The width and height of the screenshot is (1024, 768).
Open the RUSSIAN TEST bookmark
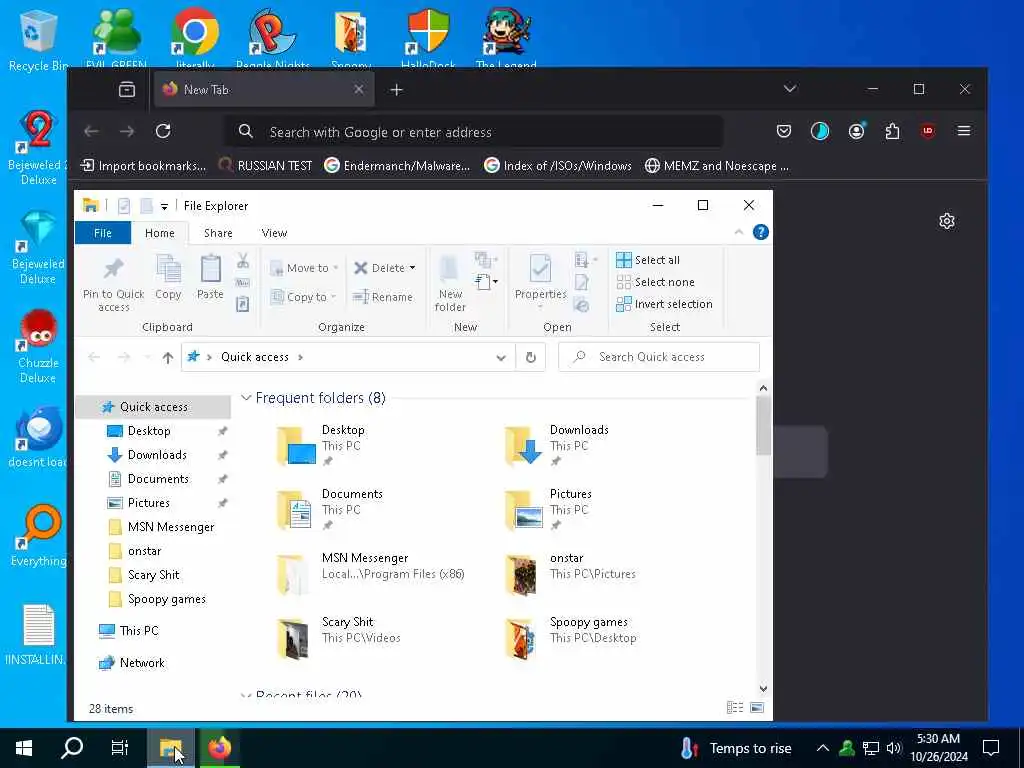click(265, 166)
